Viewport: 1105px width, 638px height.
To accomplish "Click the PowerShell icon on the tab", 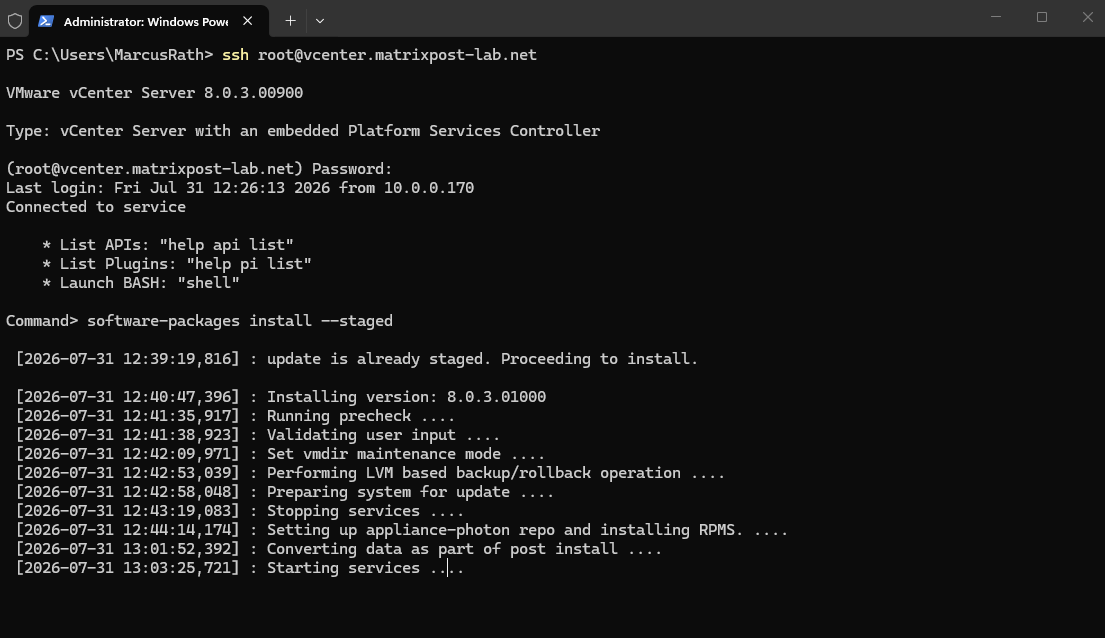I will (46, 21).
